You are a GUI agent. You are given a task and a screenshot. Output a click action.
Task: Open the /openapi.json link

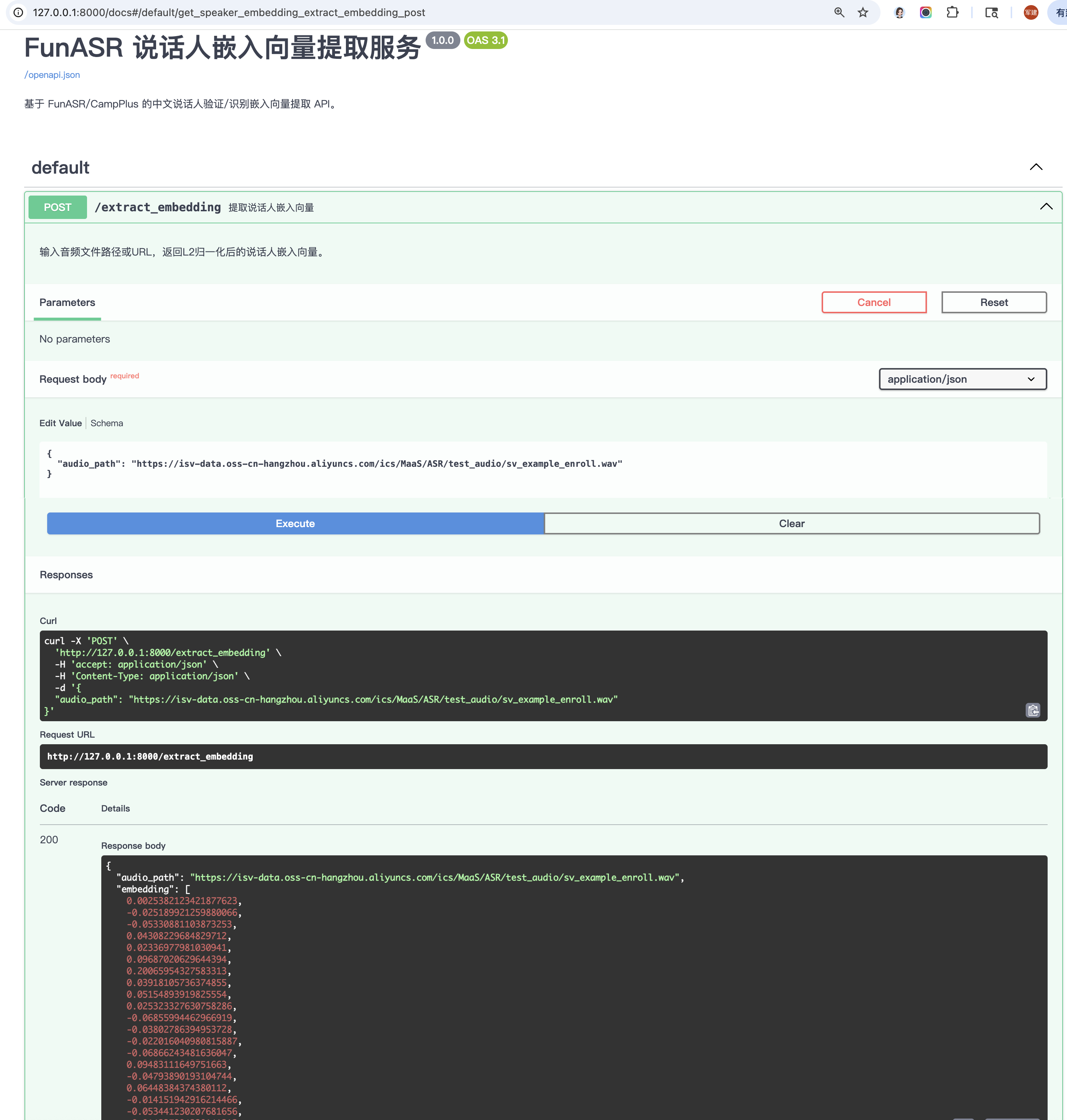click(52, 75)
